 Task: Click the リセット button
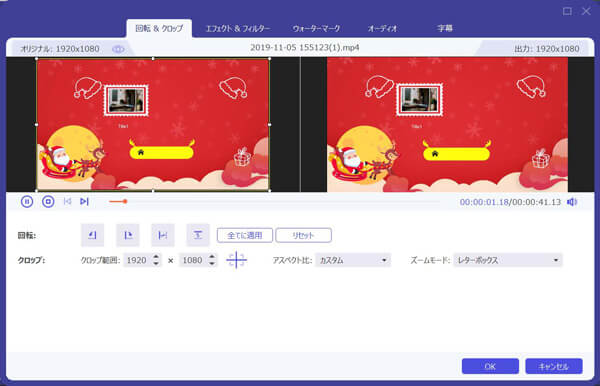303,235
